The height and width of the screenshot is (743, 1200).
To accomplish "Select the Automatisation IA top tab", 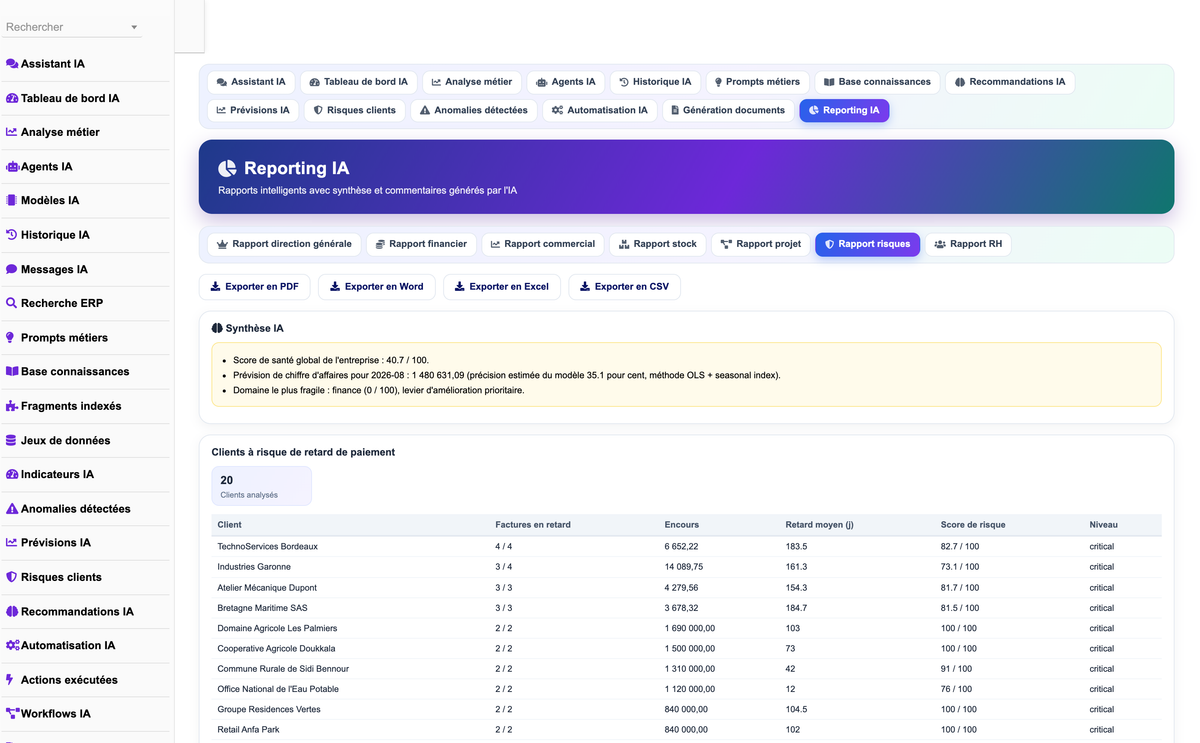I will [x=600, y=110].
